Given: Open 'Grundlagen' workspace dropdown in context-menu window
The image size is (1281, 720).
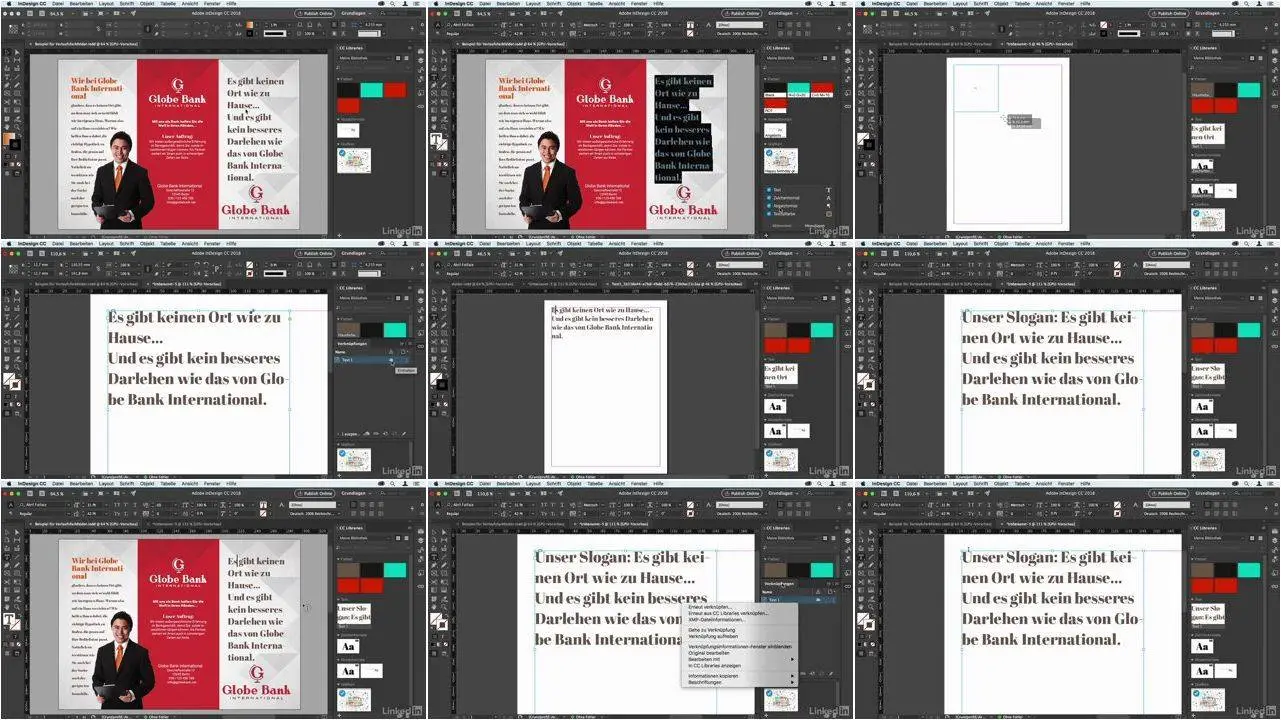Looking at the screenshot, I should 785,493.
